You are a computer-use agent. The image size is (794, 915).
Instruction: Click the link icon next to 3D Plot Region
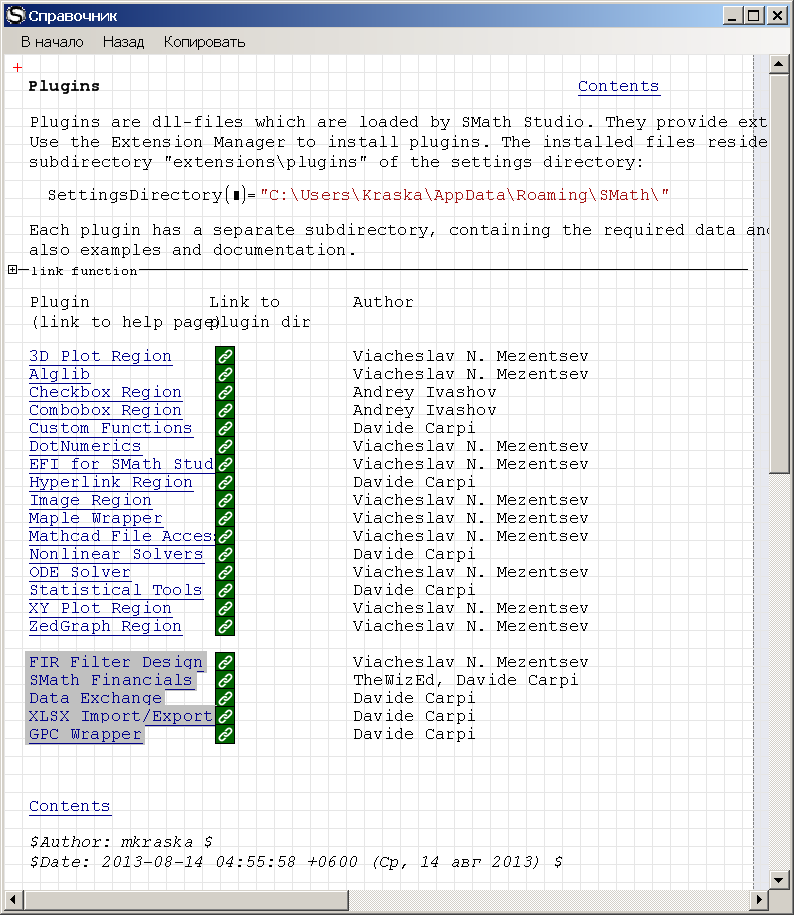click(225, 356)
